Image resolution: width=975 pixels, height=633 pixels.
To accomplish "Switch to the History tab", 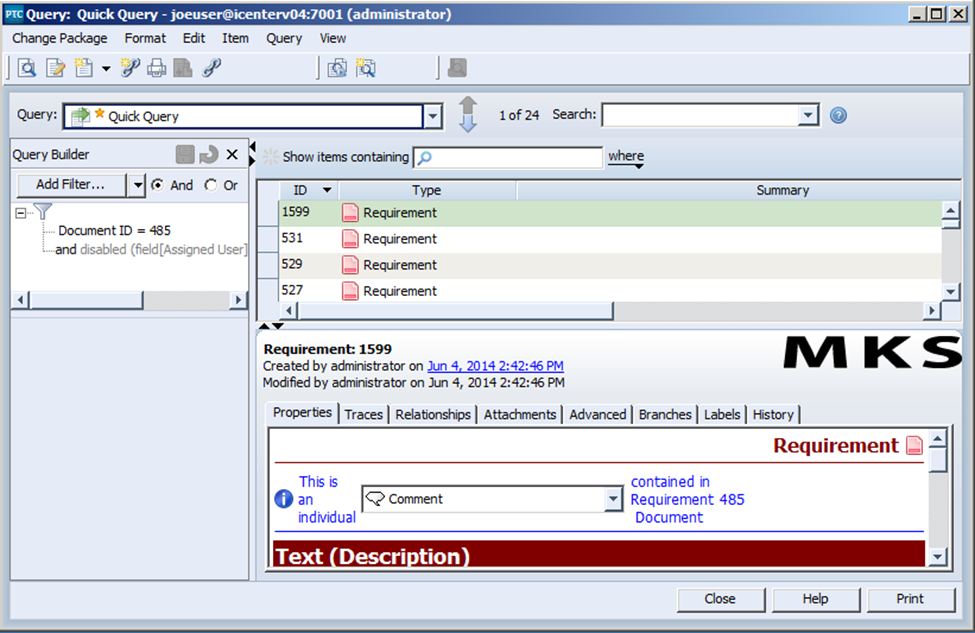I will [x=773, y=414].
